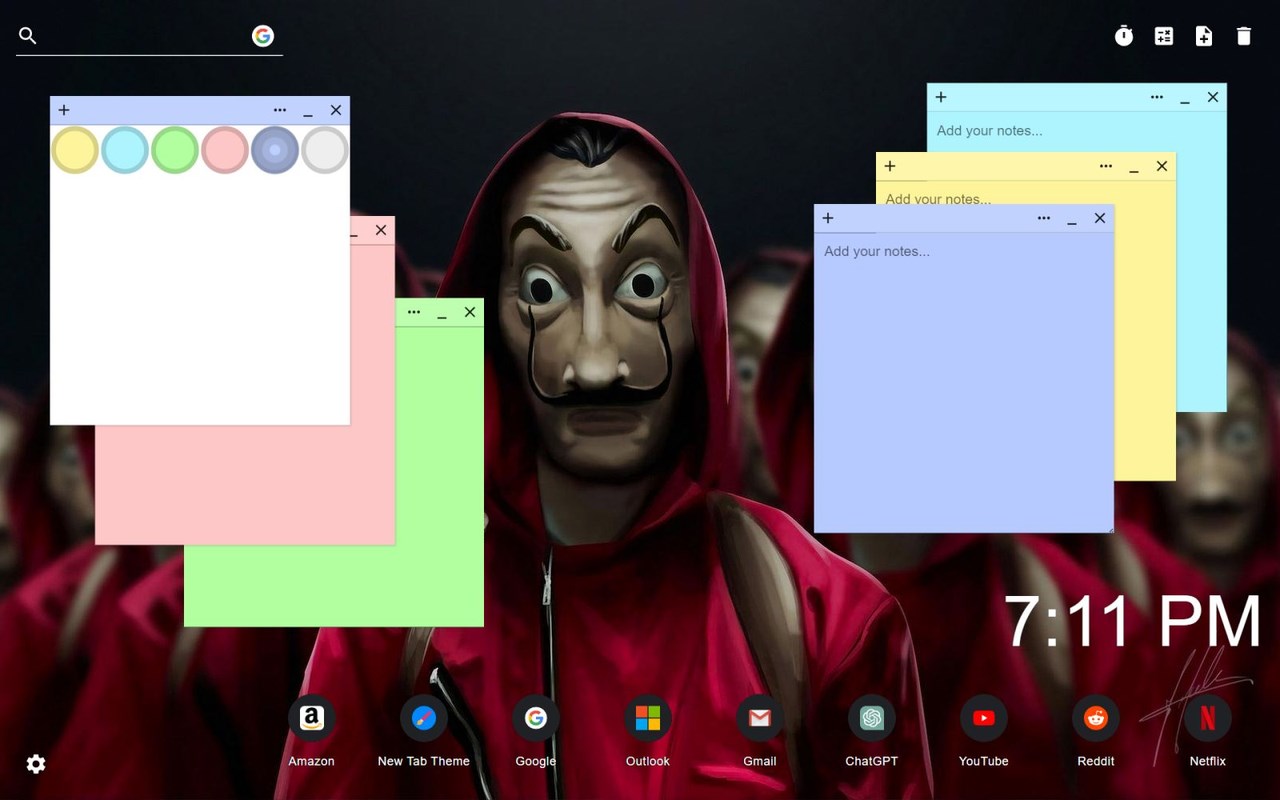Image resolution: width=1280 pixels, height=800 pixels.
Task: Click the add new note icon in top toolbar
Action: 1204,36
